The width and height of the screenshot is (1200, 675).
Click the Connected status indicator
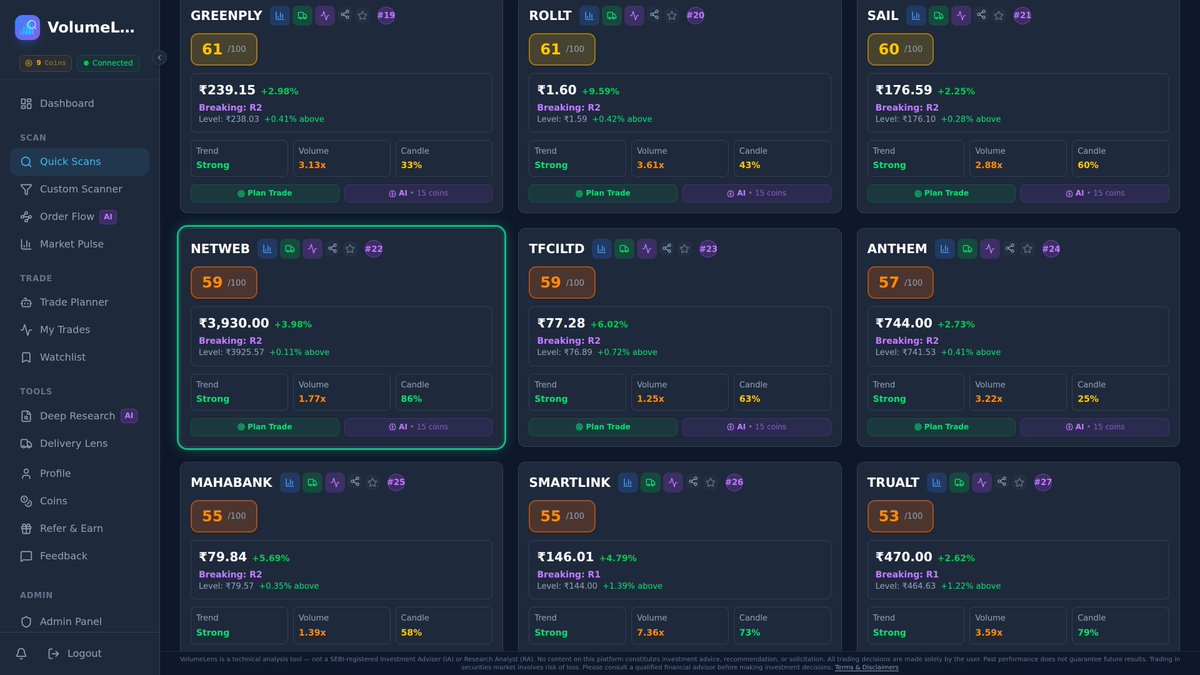click(107, 62)
